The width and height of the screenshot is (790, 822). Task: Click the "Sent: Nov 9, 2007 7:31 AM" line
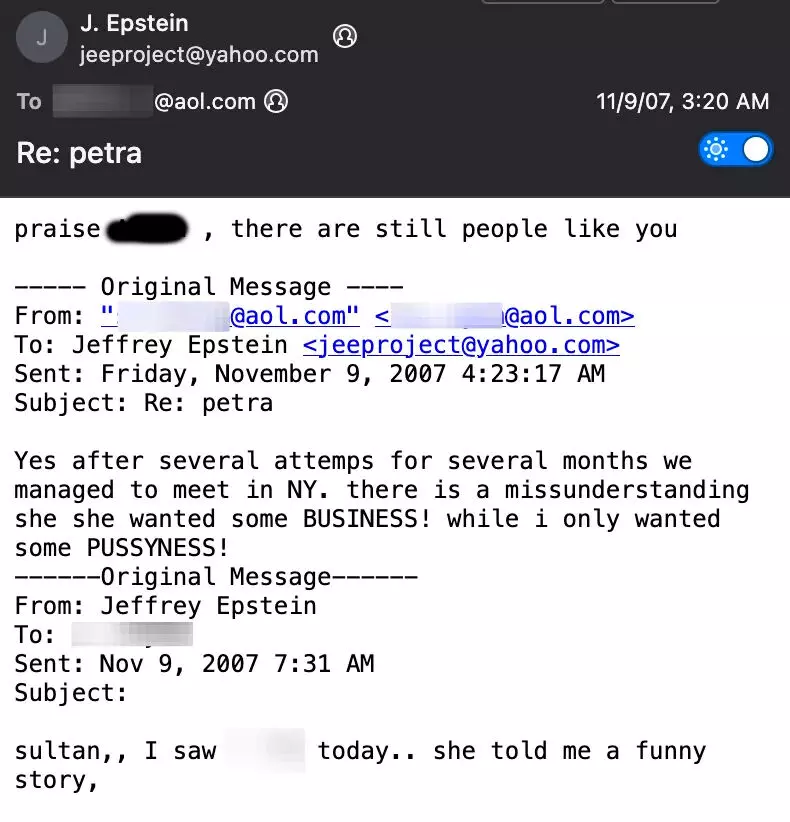click(x=194, y=663)
